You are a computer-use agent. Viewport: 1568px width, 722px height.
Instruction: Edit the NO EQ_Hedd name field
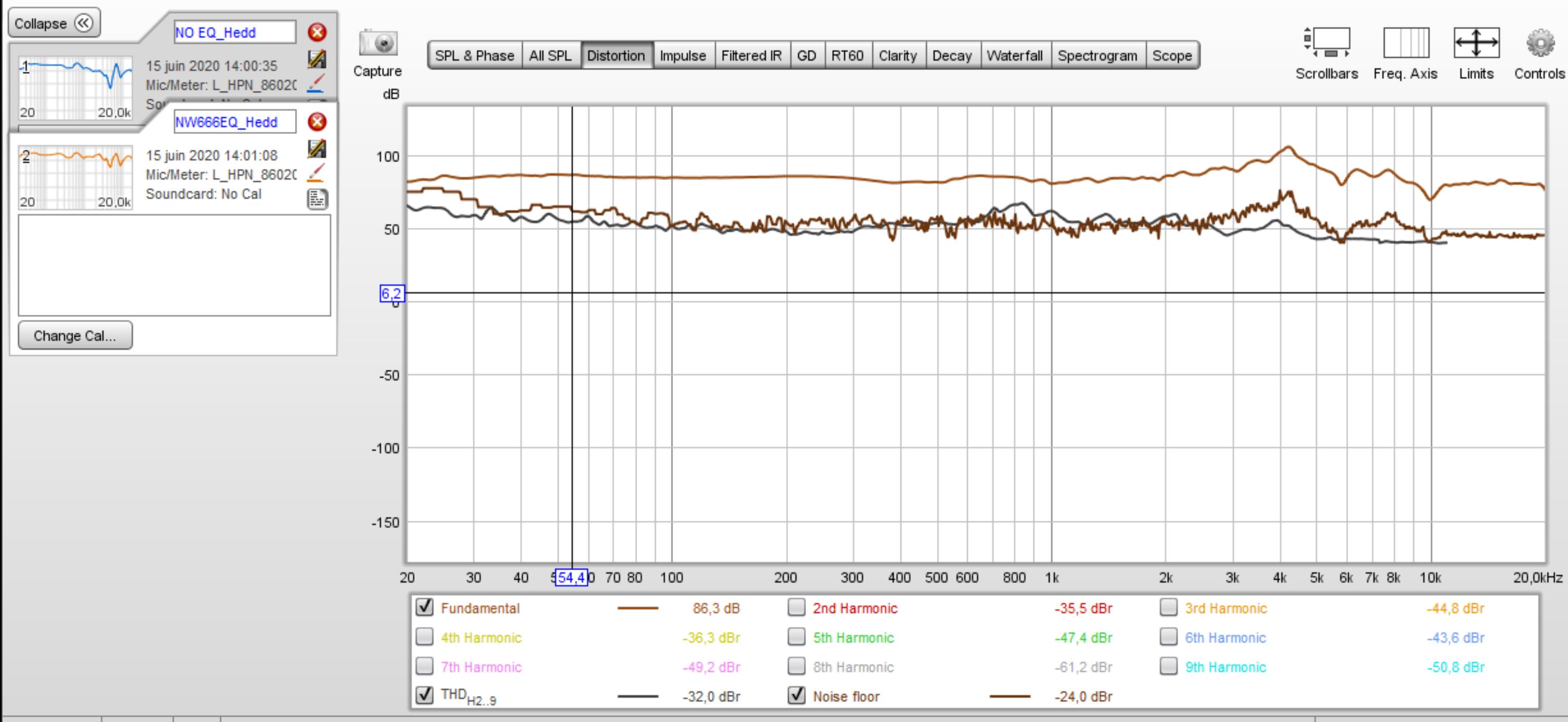235,32
